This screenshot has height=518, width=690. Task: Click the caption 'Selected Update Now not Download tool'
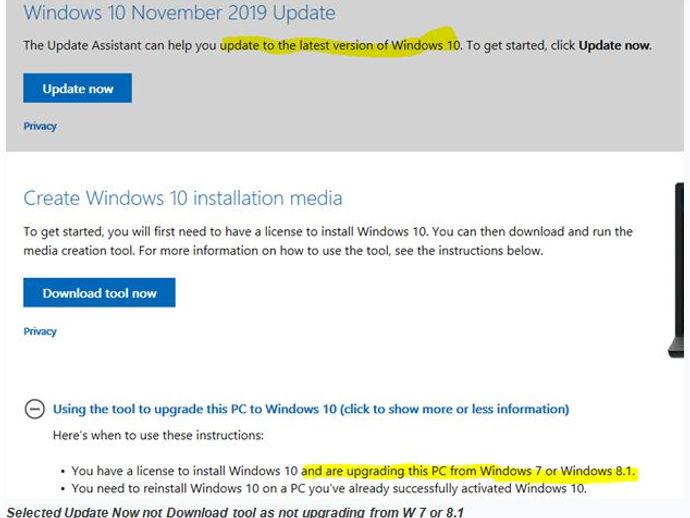pyautogui.click(x=235, y=512)
